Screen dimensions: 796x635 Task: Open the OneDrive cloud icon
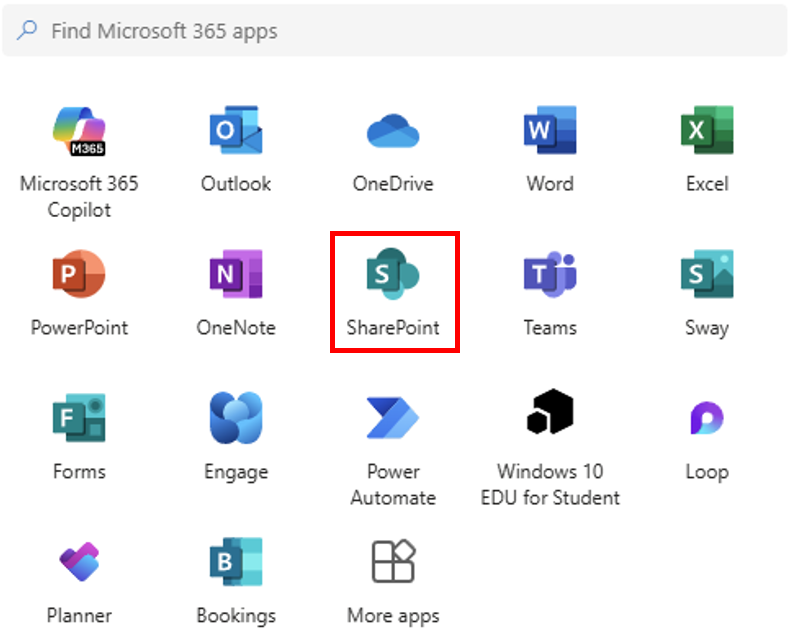393,132
